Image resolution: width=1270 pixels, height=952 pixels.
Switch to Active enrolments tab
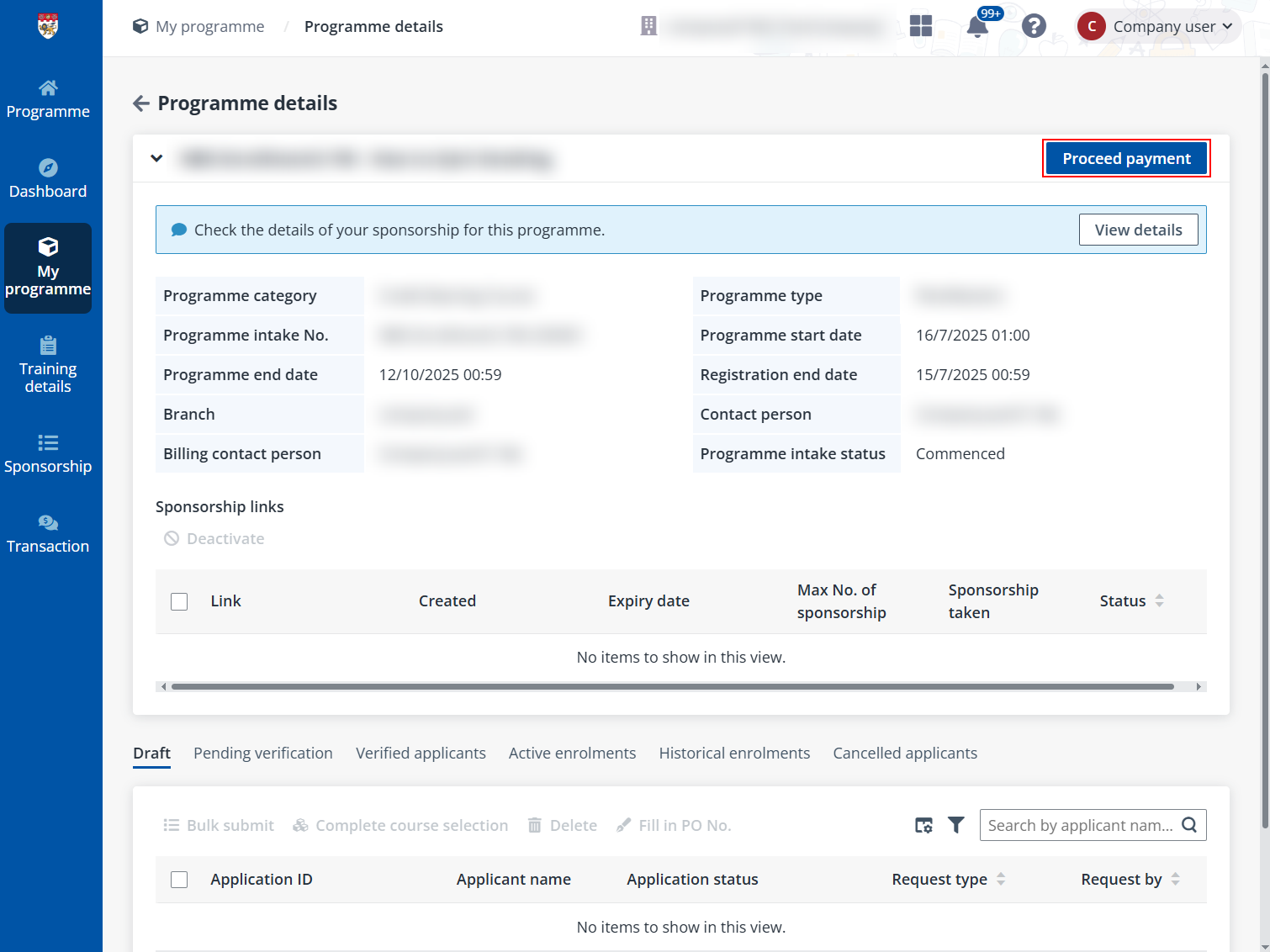[x=572, y=754]
